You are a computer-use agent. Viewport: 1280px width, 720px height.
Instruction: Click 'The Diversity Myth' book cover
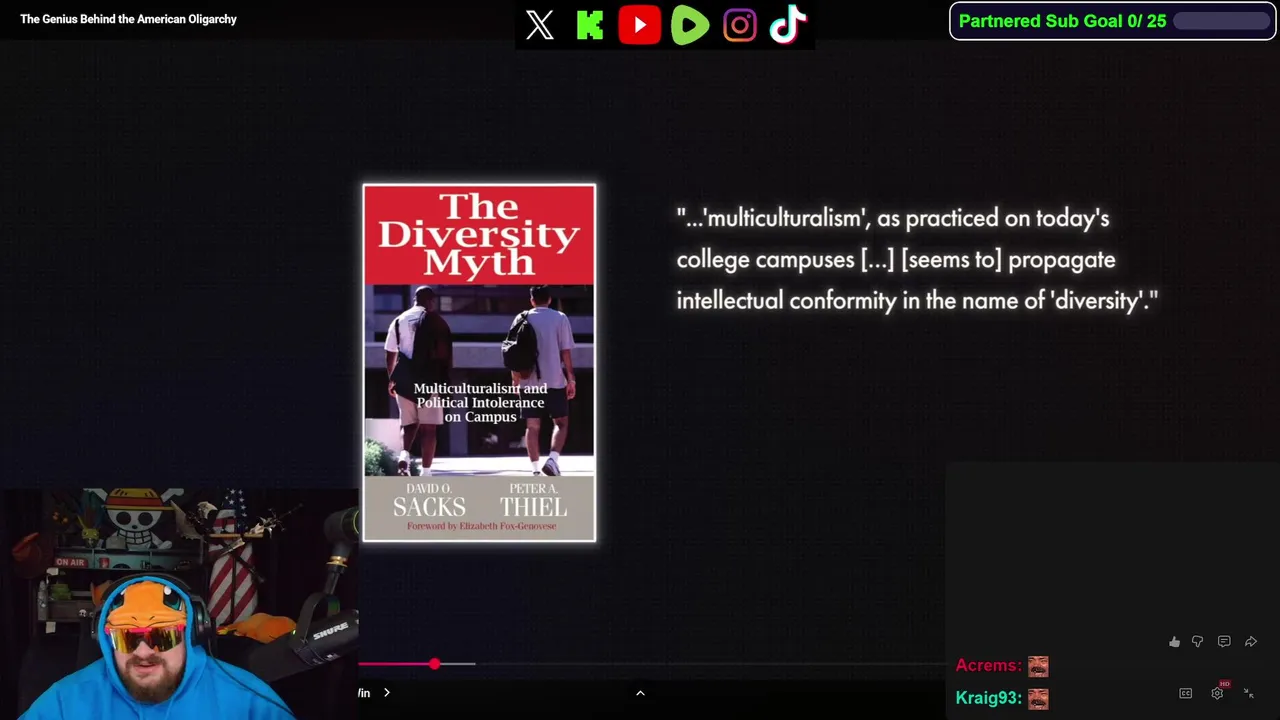(x=479, y=363)
